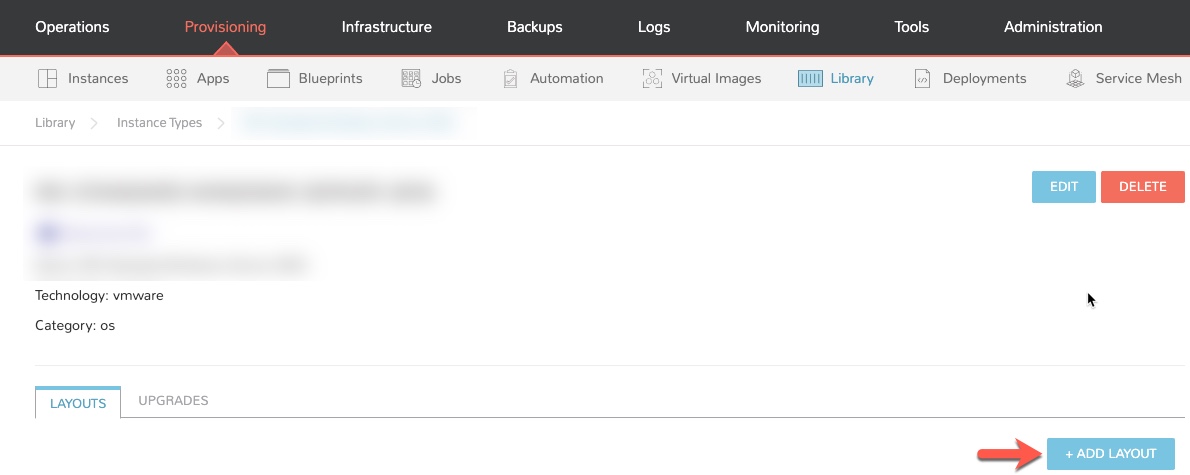Screen dimensions: 1190x475
Task: Click the Virtual Images icon
Action: tap(652, 78)
